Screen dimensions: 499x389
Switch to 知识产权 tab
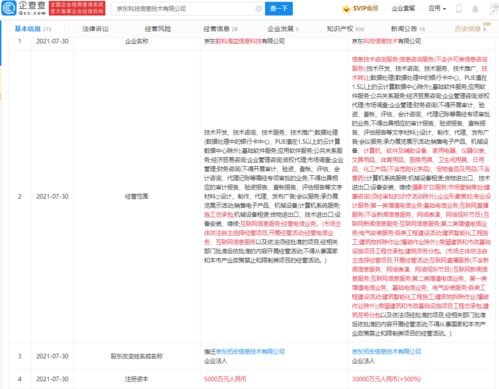click(x=345, y=29)
